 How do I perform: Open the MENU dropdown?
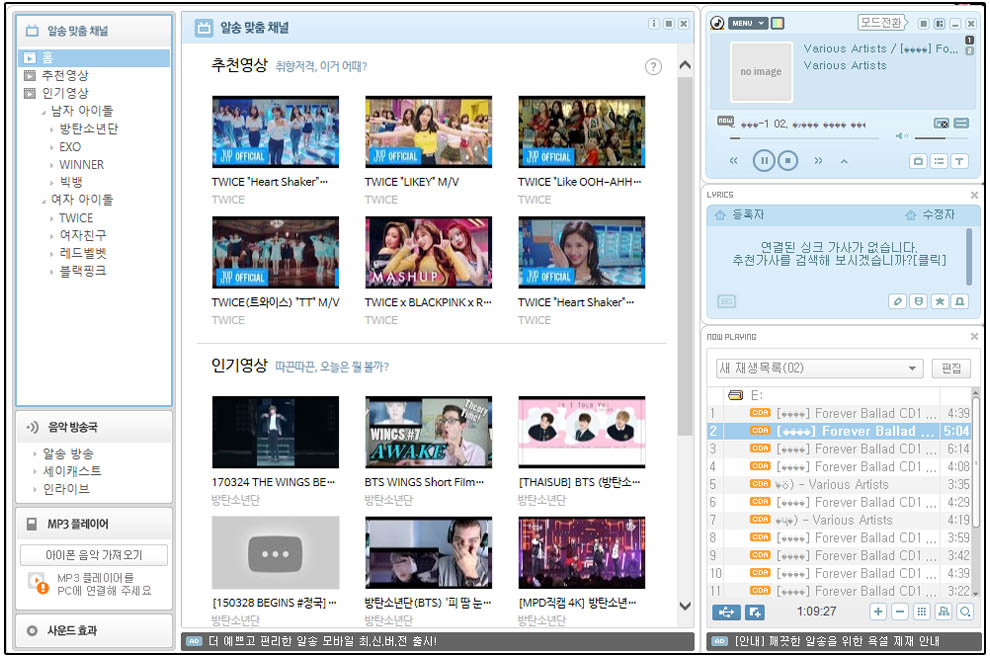748,23
